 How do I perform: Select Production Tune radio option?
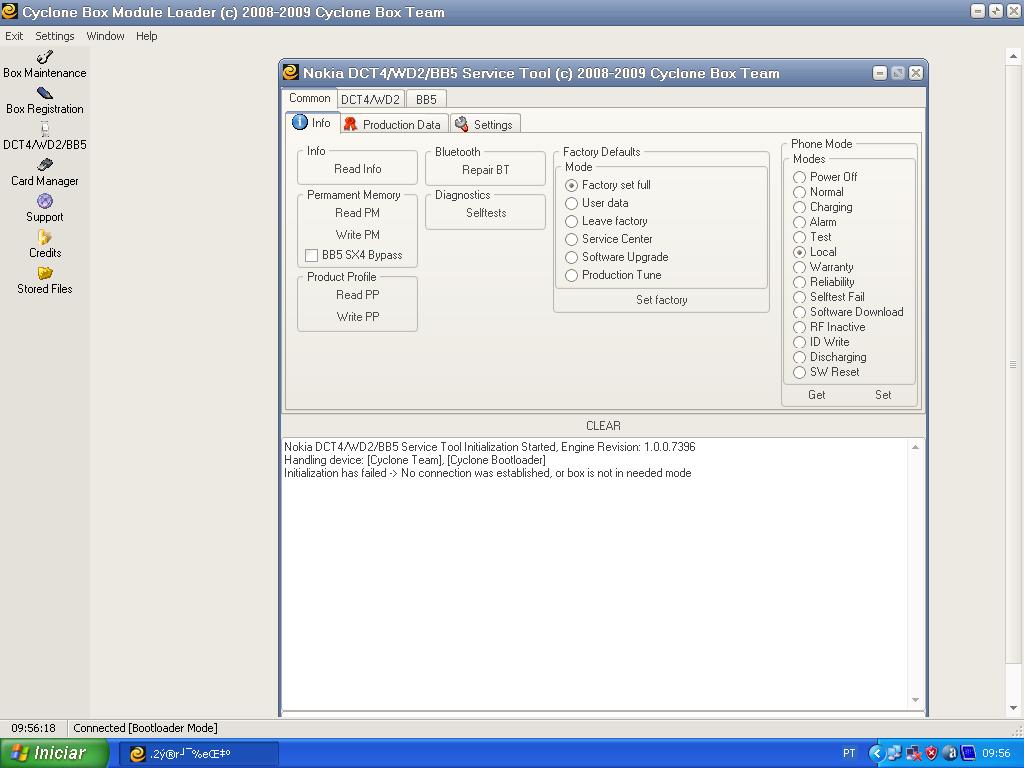pyautogui.click(x=571, y=276)
